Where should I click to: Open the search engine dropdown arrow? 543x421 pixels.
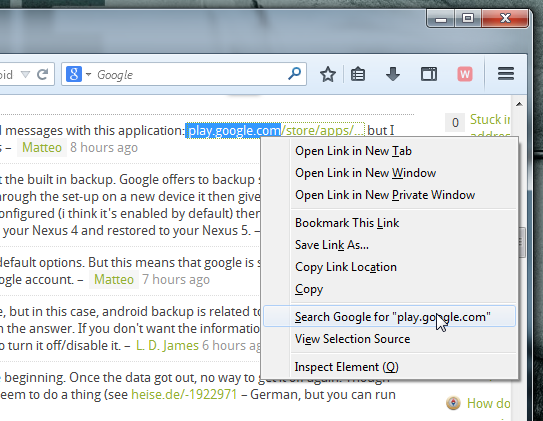(88, 74)
